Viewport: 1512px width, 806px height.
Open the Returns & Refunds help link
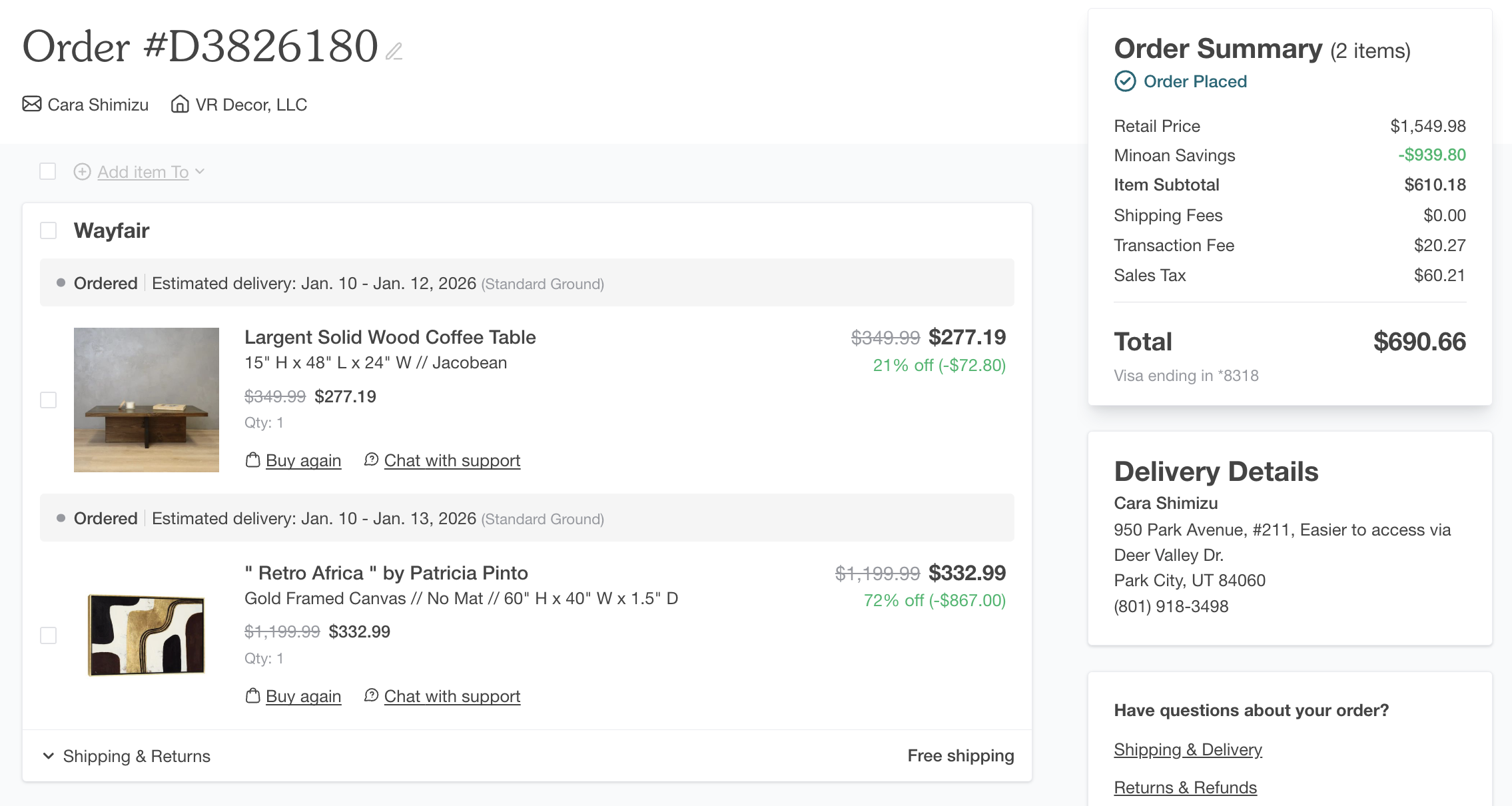[1185, 787]
